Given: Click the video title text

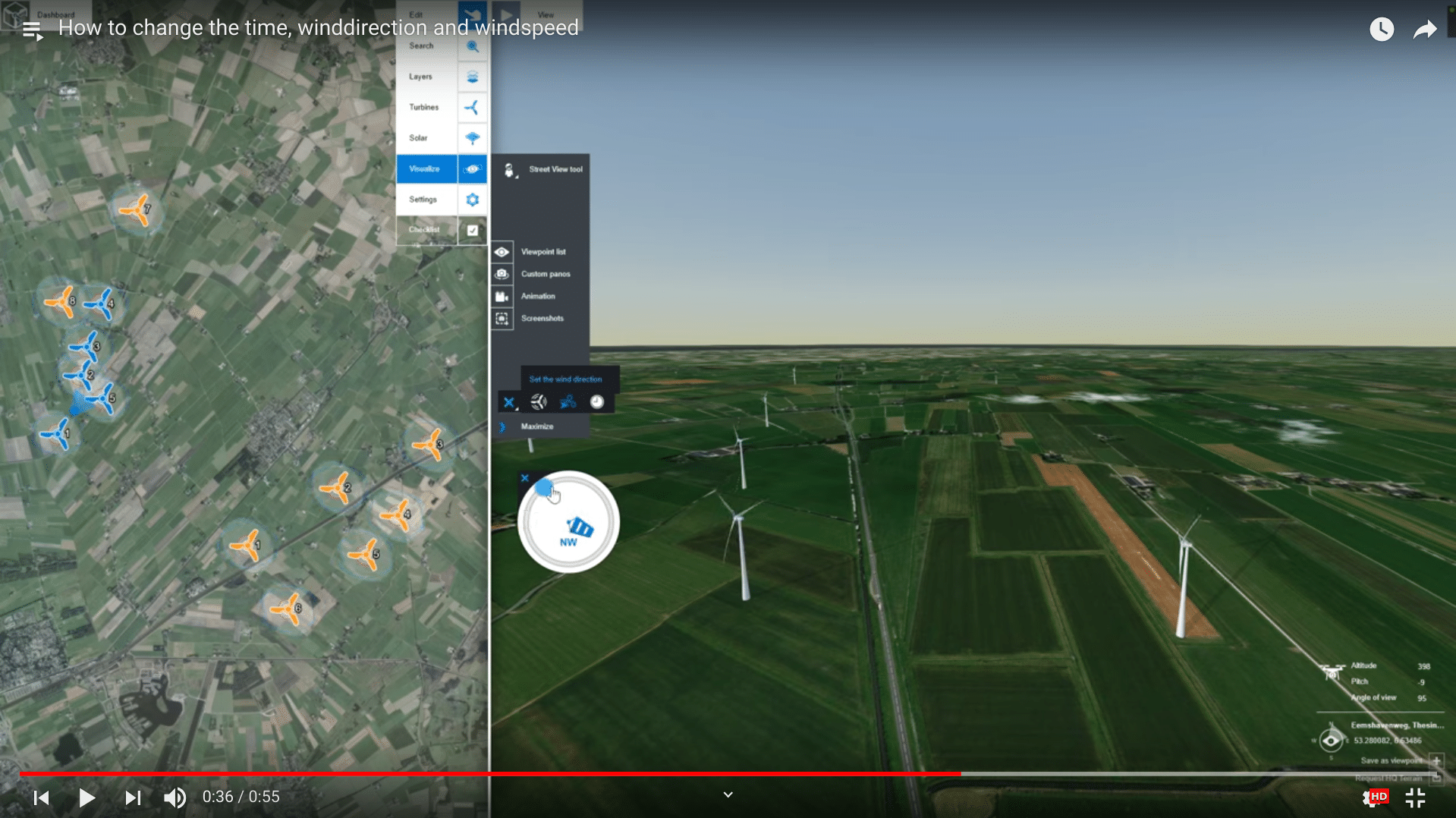Looking at the screenshot, I should [x=318, y=27].
